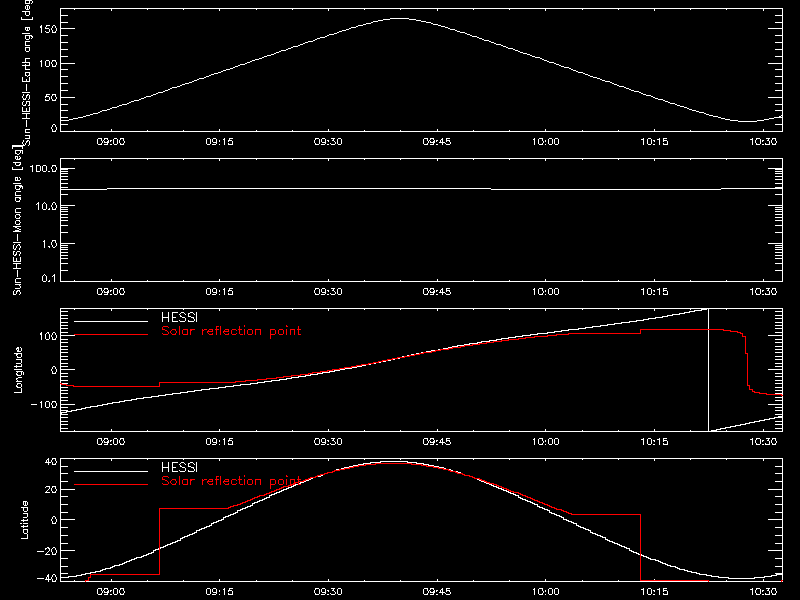Screen dimensions: 800x600
Task: Click the -40 tick on Latitude axis
Action: (47, 579)
